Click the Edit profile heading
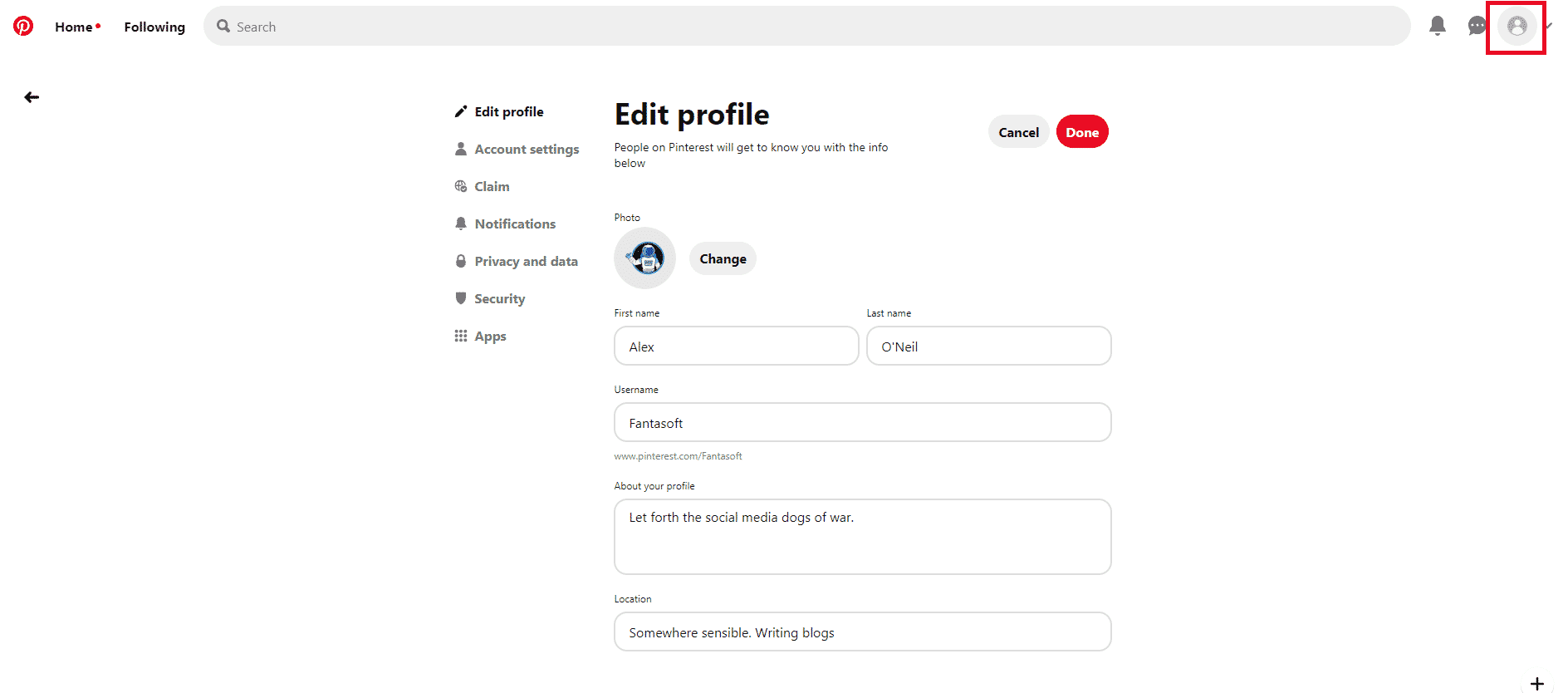The image size is (1568, 693). click(x=692, y=115)
